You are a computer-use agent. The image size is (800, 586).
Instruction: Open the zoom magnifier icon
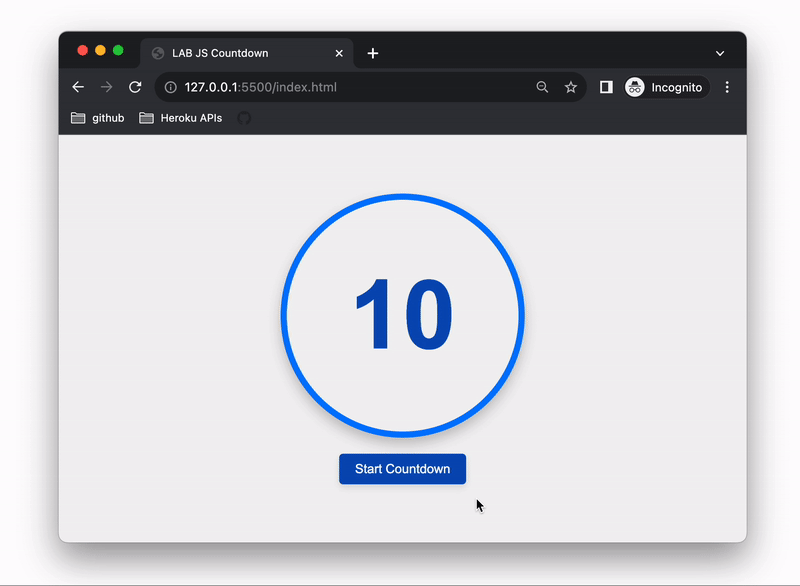tap(542, 88)
